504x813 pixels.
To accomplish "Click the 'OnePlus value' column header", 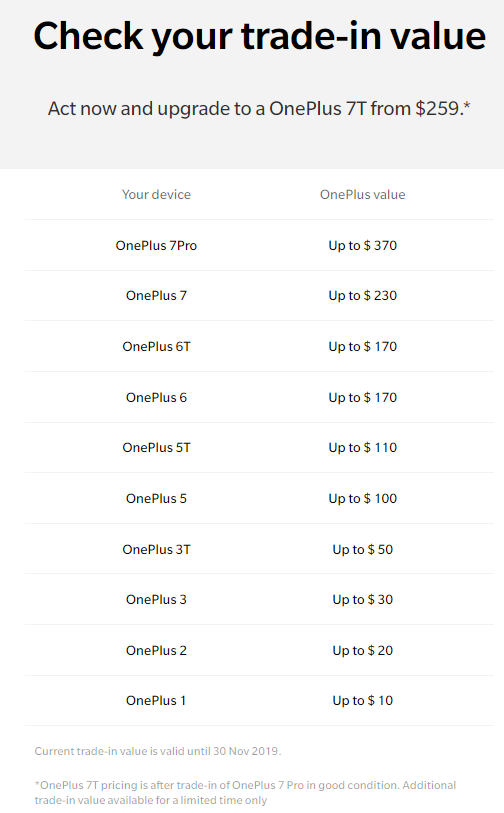I will coord(362,194).
